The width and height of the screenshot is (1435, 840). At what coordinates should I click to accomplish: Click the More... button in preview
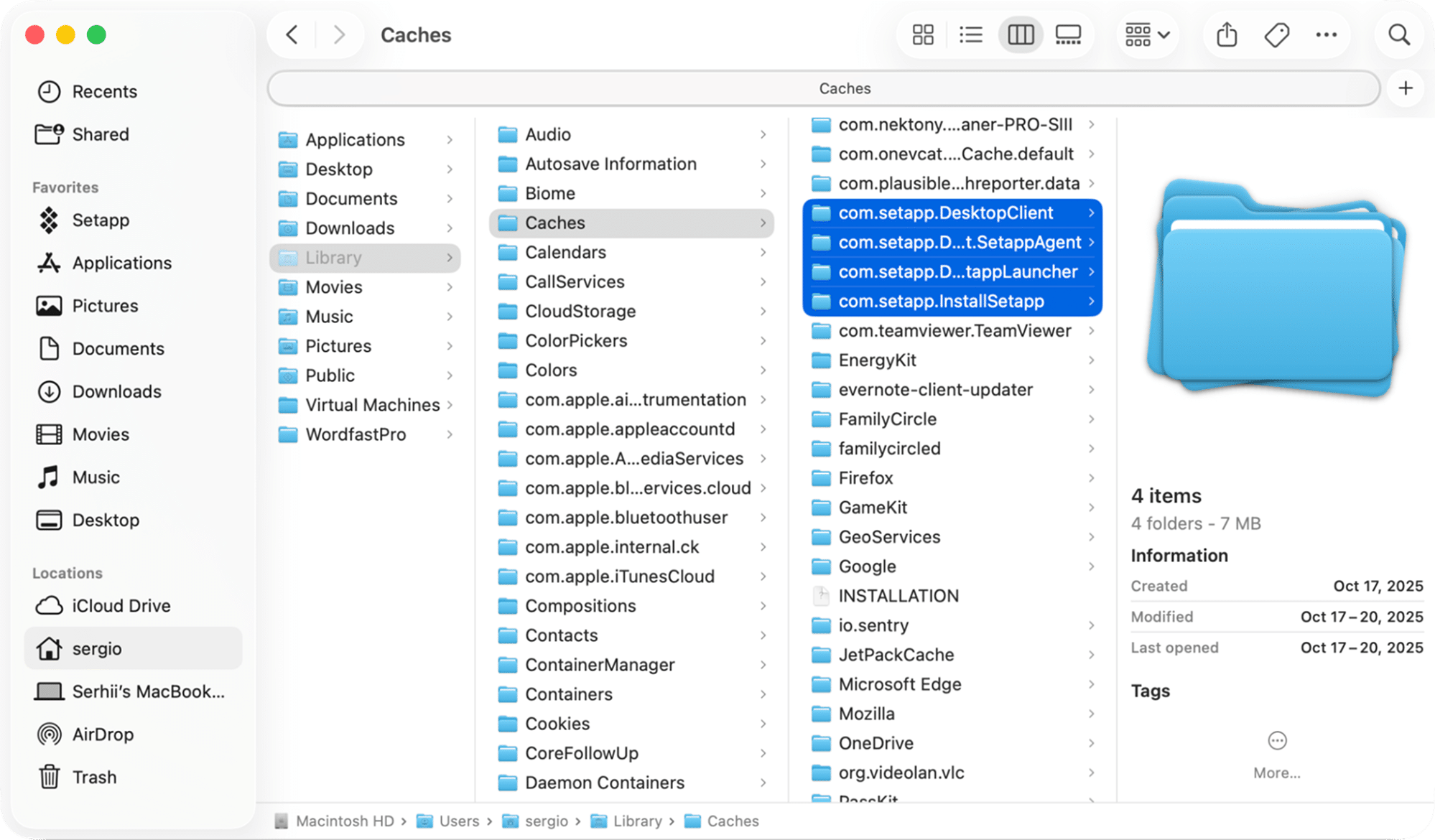1276,755
